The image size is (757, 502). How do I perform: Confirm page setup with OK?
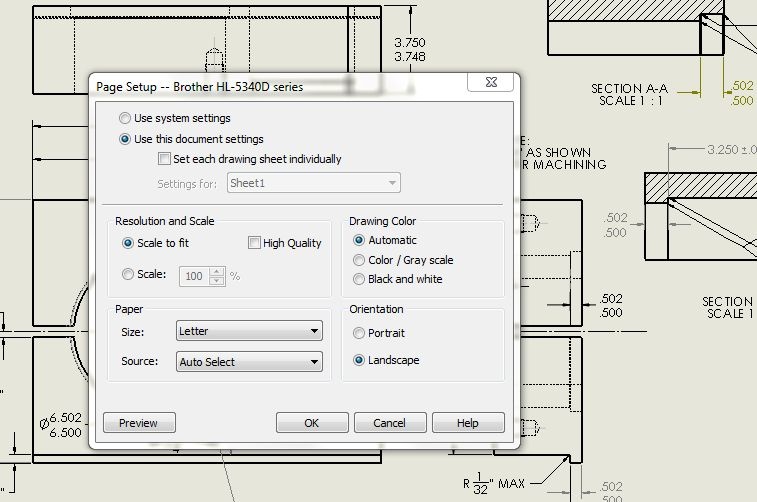(312, 423)
